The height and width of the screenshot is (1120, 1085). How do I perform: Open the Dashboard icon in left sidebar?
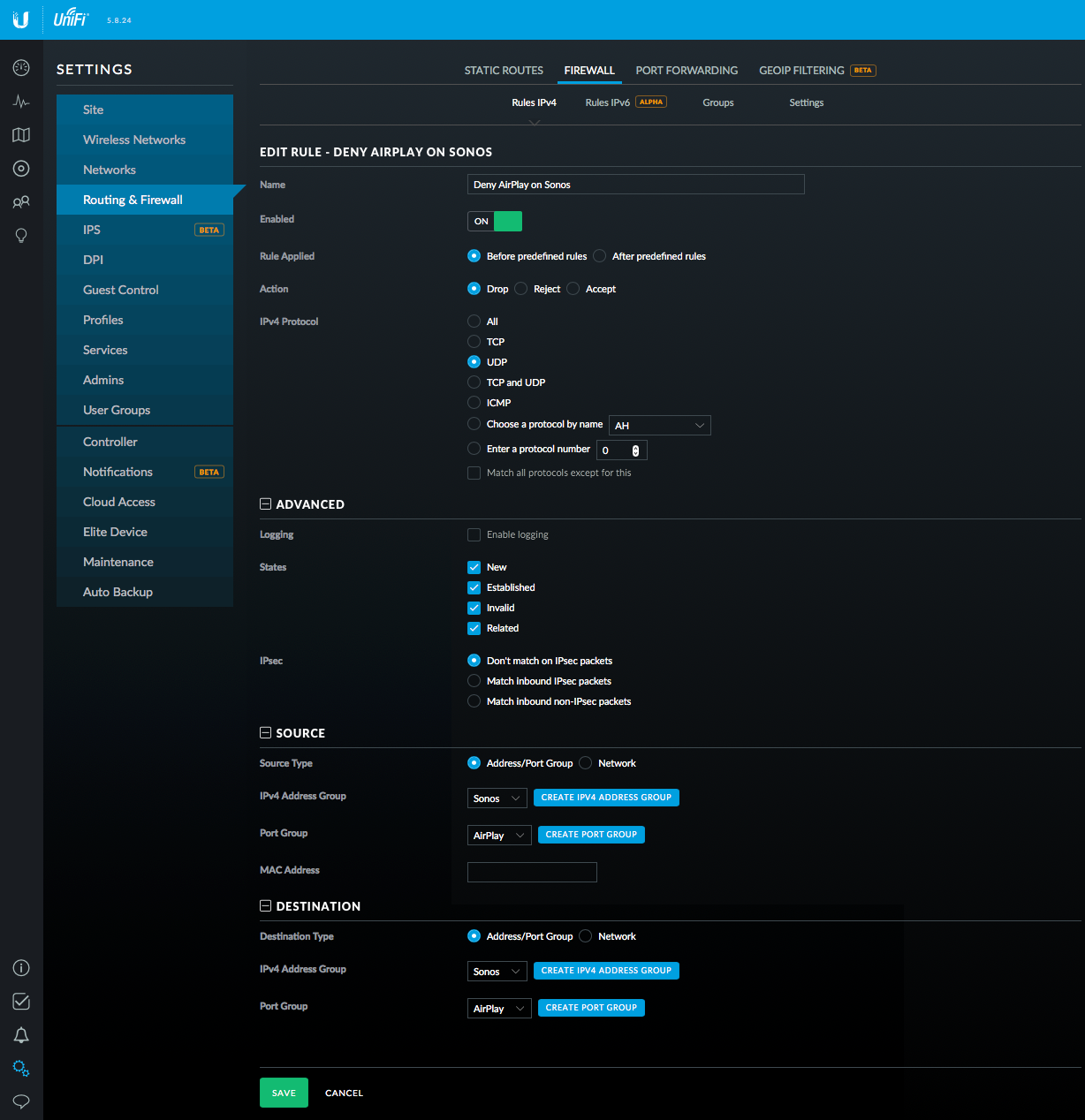point(21,68)
